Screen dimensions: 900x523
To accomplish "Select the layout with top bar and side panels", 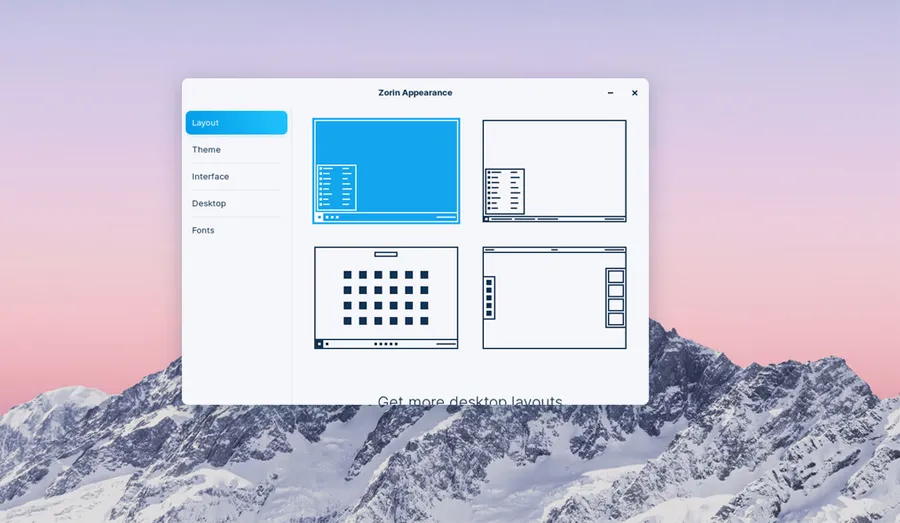I will (x=554, y=298).
